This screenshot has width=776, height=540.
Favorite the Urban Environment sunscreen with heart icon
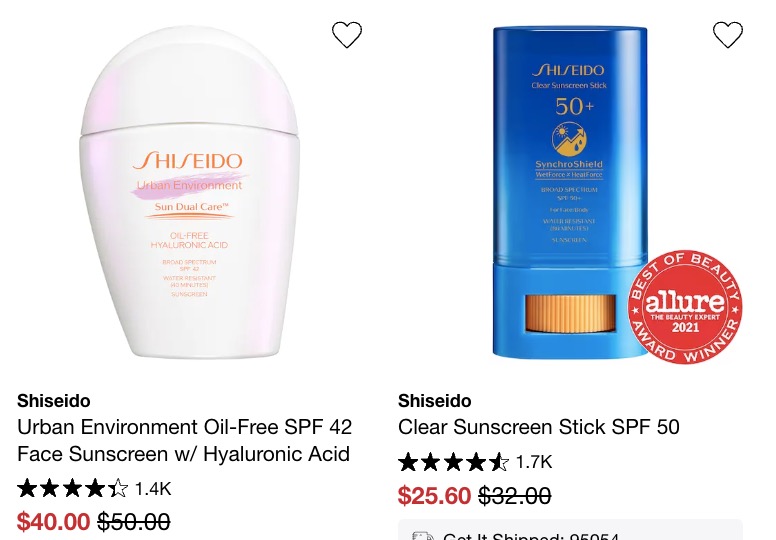tap(346, 35)
